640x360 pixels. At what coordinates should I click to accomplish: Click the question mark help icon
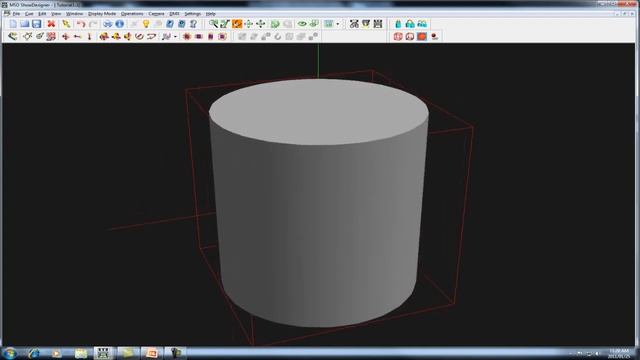click(193, 24)
